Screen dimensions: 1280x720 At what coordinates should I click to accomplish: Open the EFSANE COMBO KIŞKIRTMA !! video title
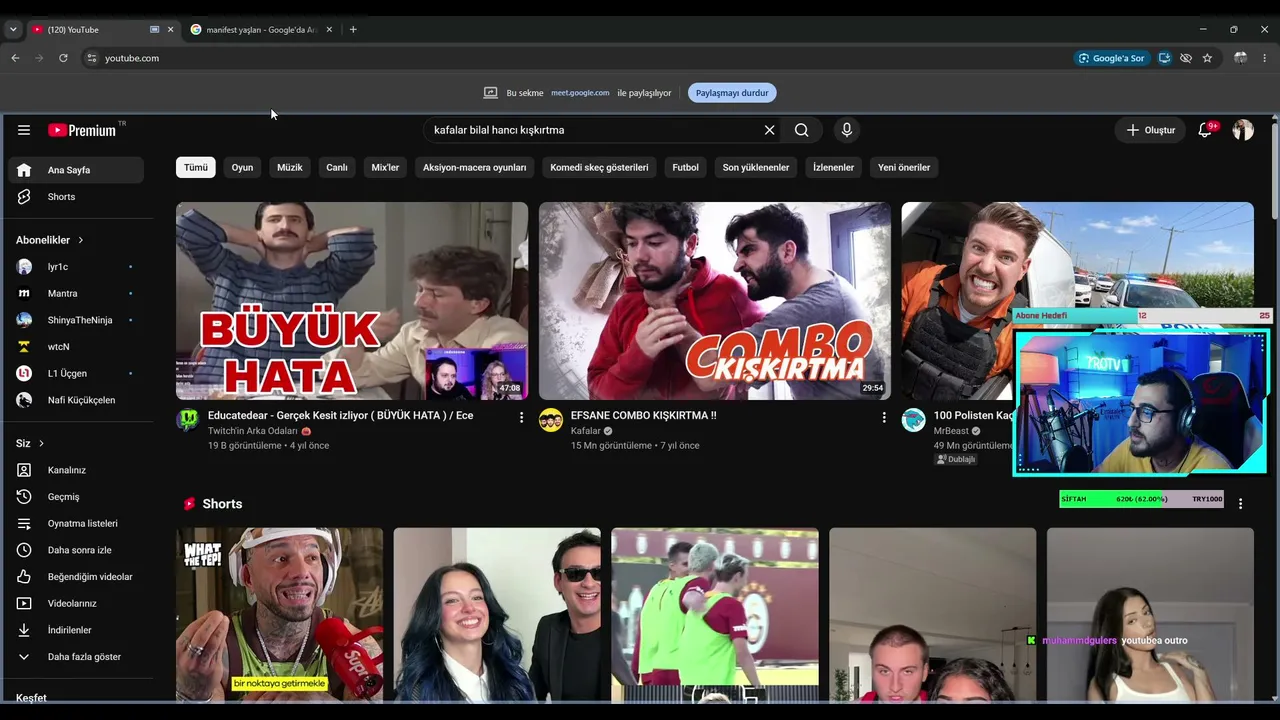[643, 415]
